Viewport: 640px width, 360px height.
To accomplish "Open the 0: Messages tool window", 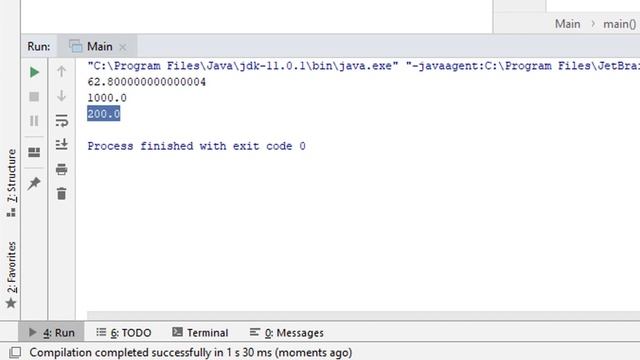I will click(x=287, y=333).
